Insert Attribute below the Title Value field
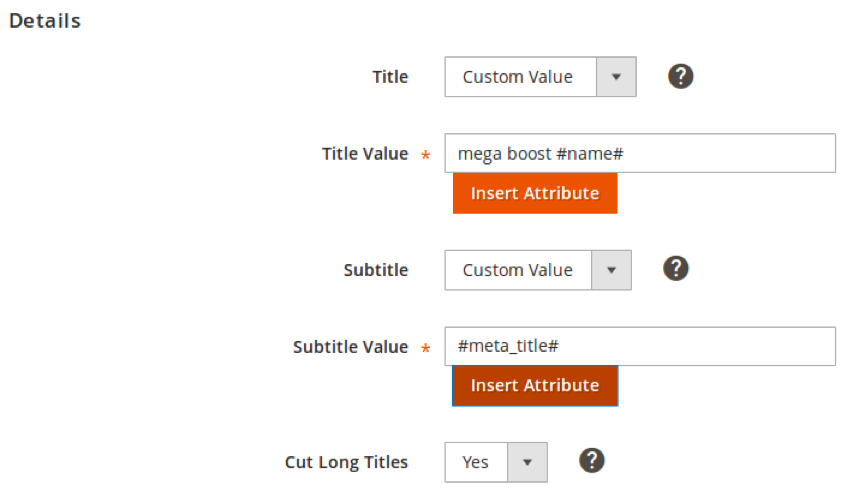859x497 pixels. pos(535,193)
